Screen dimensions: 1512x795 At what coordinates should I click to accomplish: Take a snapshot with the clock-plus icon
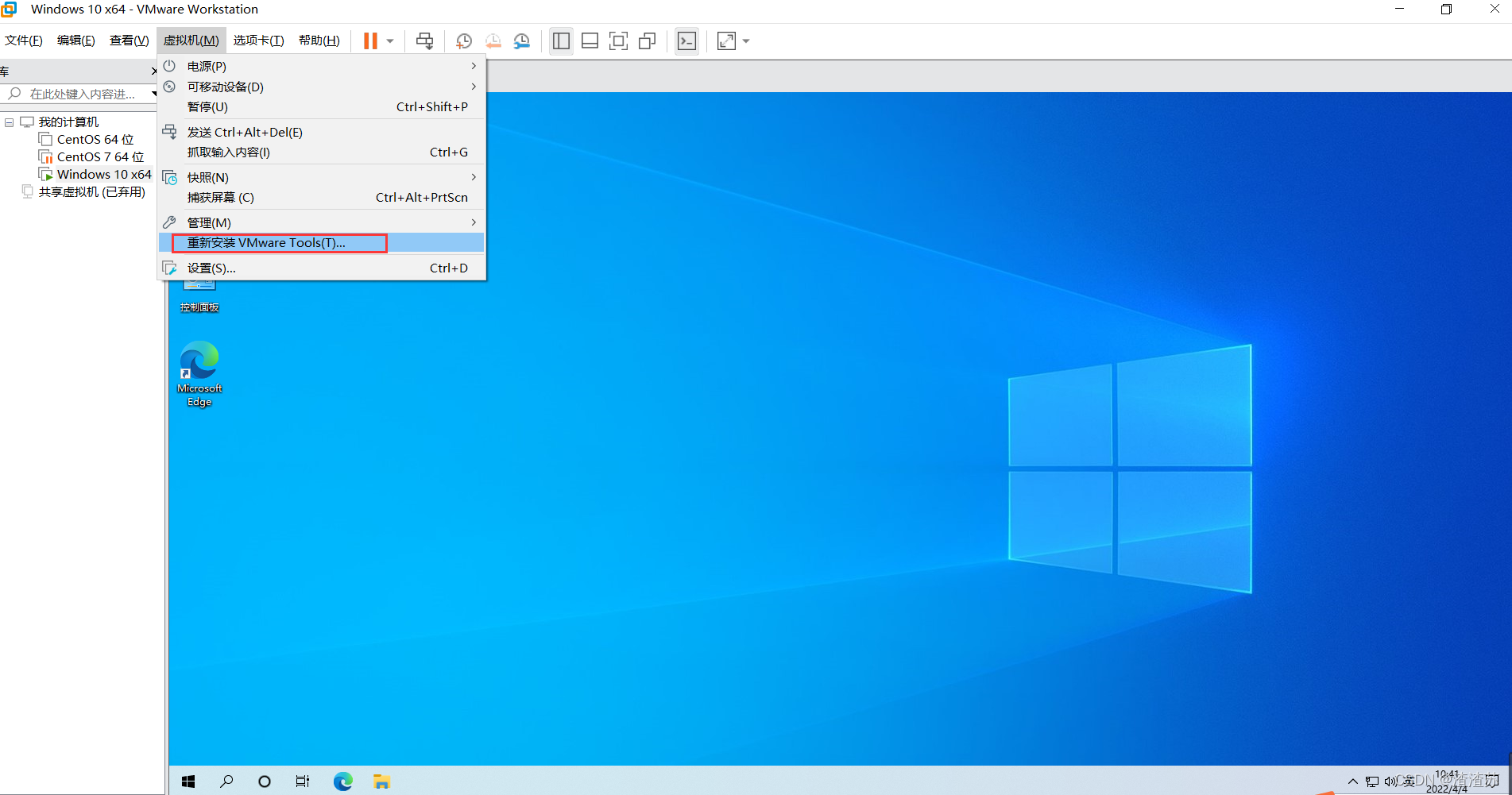[x=464, y=41]
